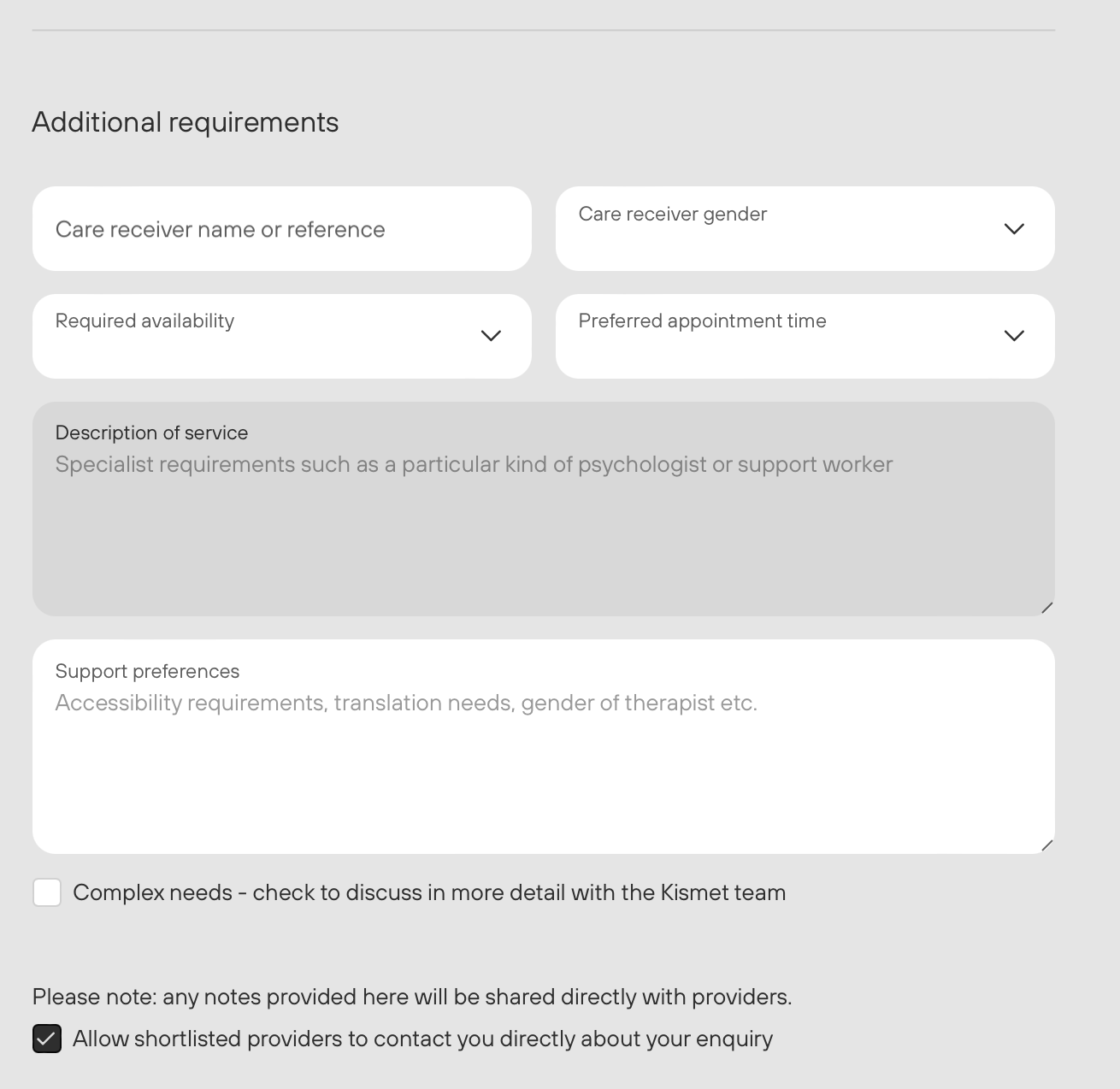Viewport: 1120px width, 1089px height.
Task: Click the Care receiver gender label
Action: [x=673, y=214]
